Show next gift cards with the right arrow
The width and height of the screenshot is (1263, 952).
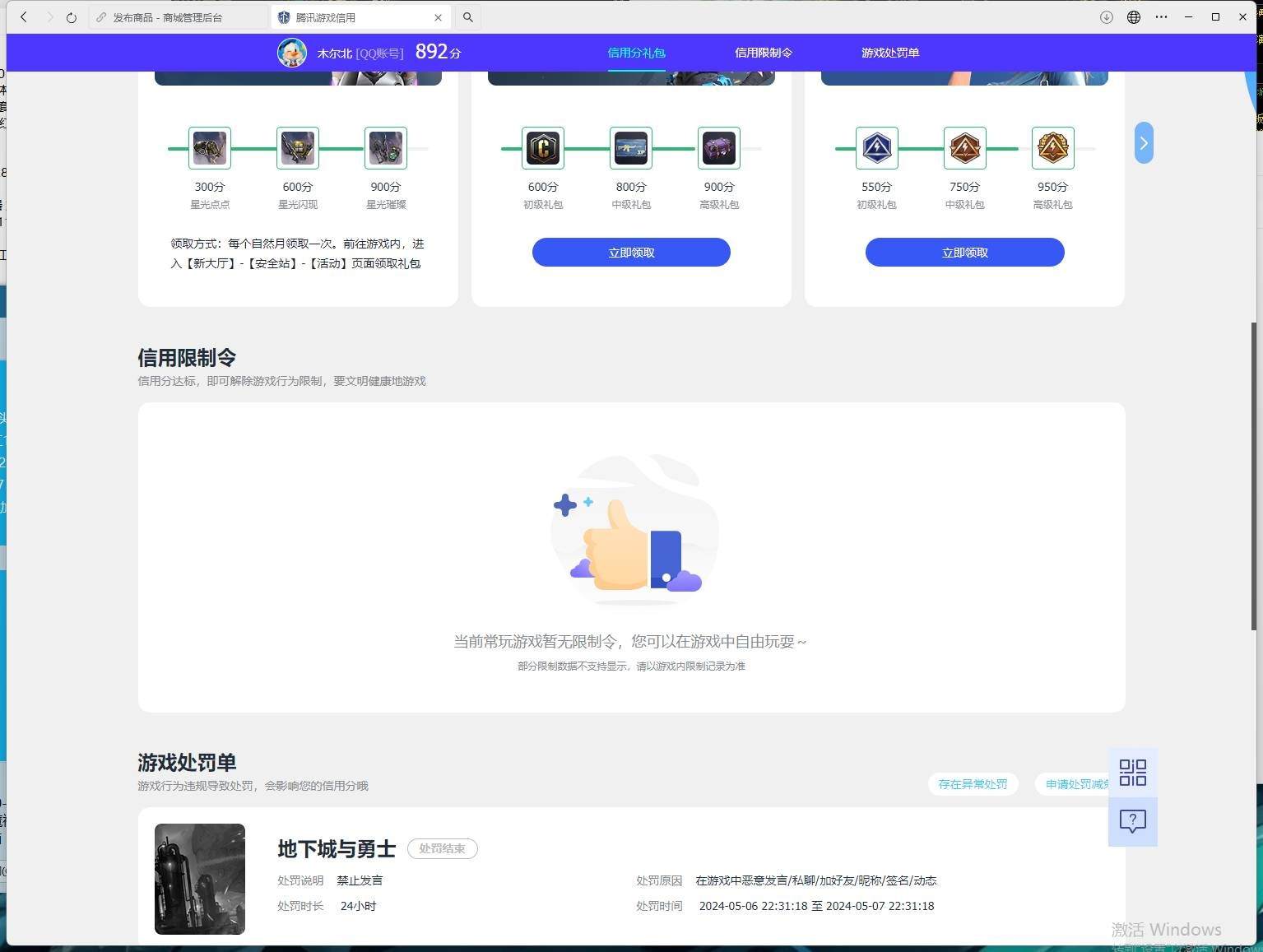1144,143
